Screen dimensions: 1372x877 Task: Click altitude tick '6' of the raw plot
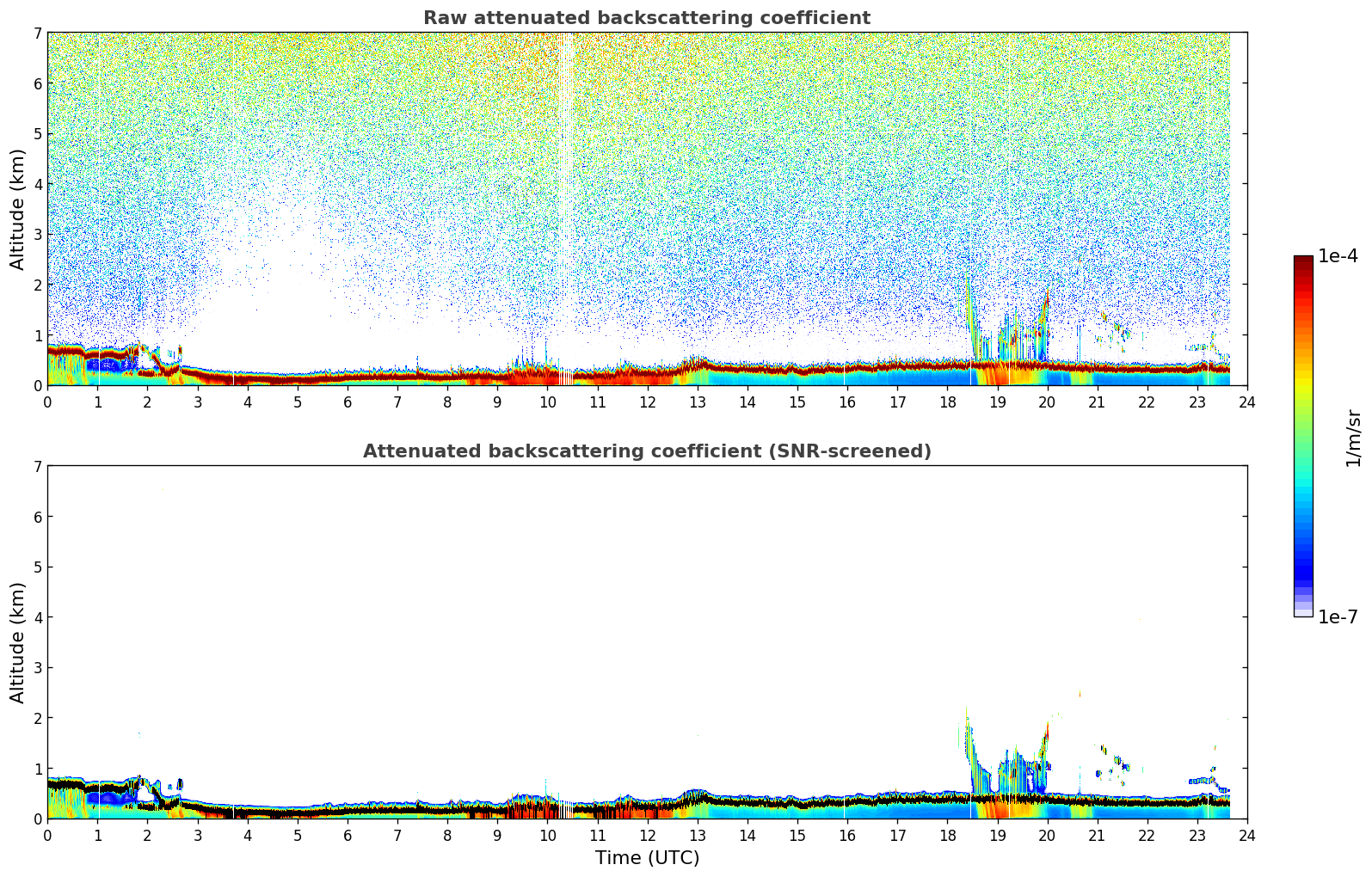(38, 83)
